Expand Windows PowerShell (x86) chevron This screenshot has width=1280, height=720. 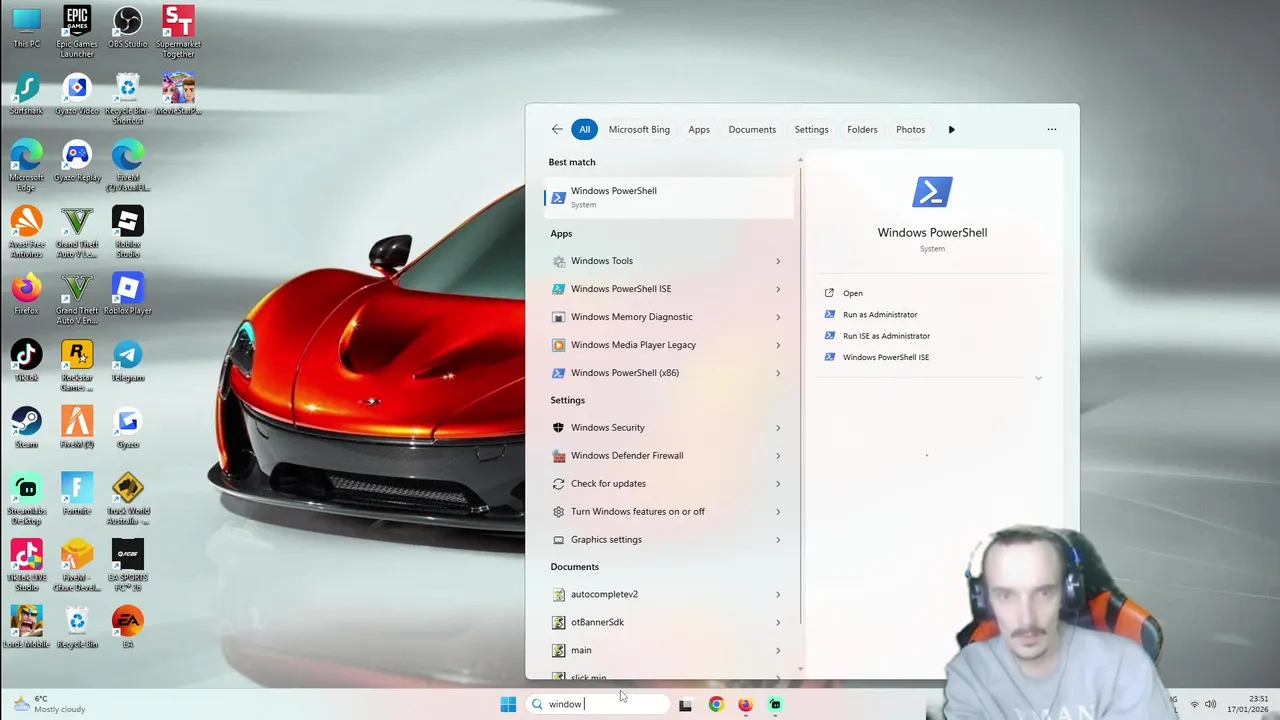click(x=778, y=373)
